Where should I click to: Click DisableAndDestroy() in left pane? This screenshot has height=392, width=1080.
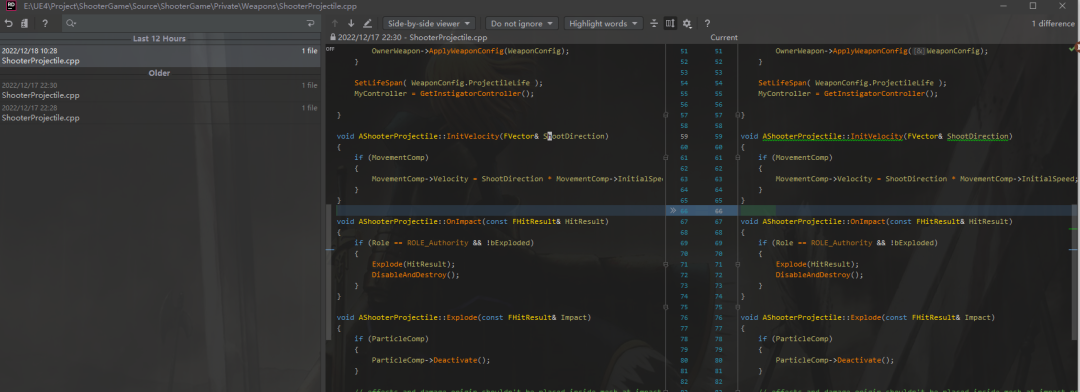415,274
